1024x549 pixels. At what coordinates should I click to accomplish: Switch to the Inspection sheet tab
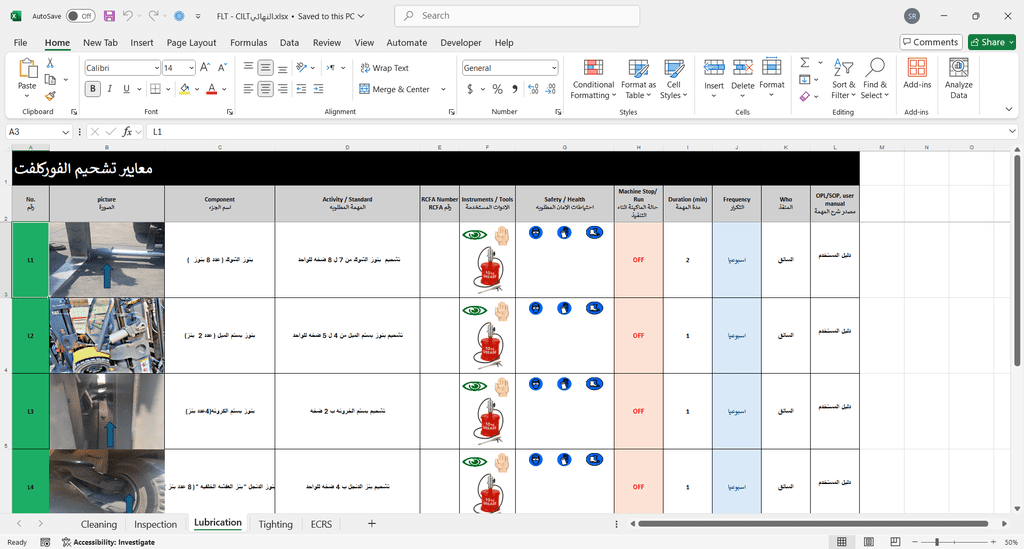pos(155,524)
